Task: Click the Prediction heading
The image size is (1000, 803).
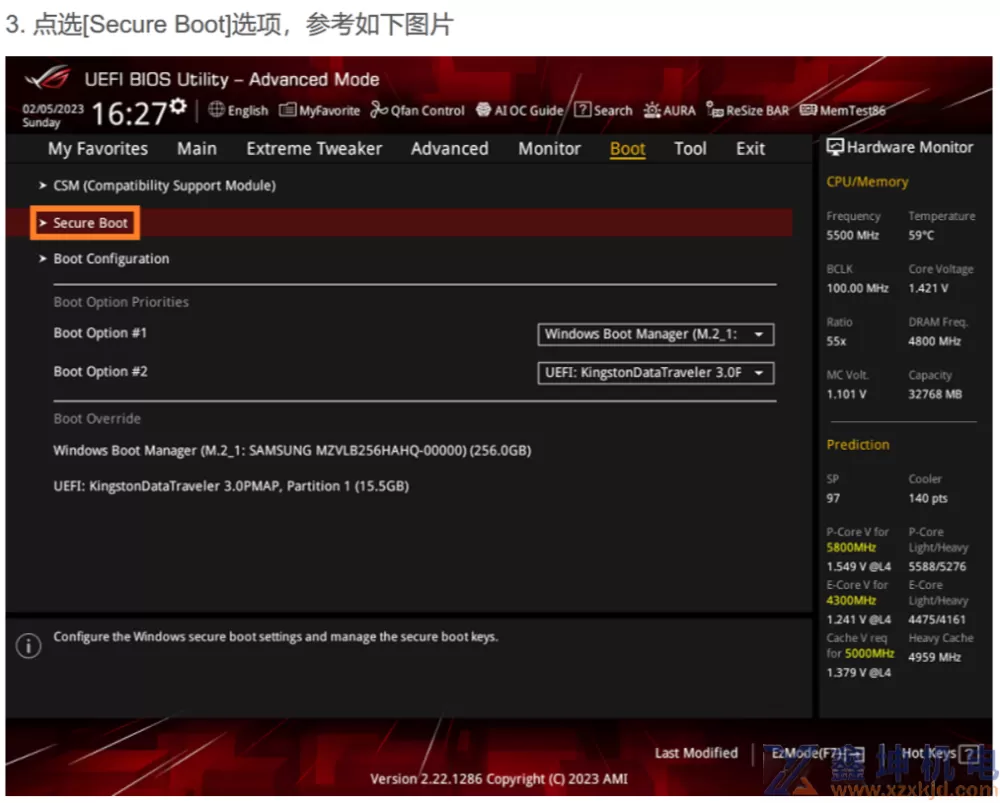Action: [x=858, y=445]
